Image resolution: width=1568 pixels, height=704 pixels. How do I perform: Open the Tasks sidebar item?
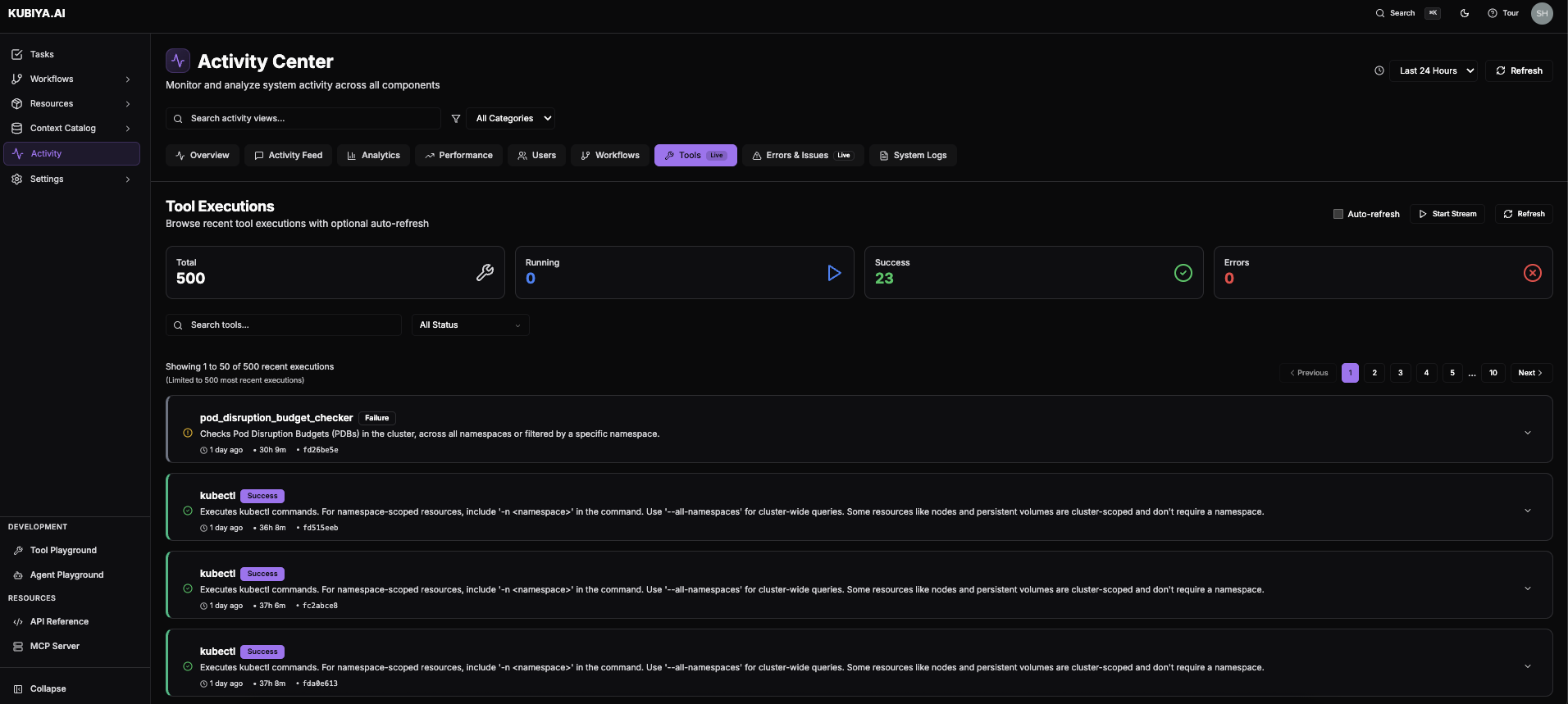pyautogui.click(x=72, y=54)
